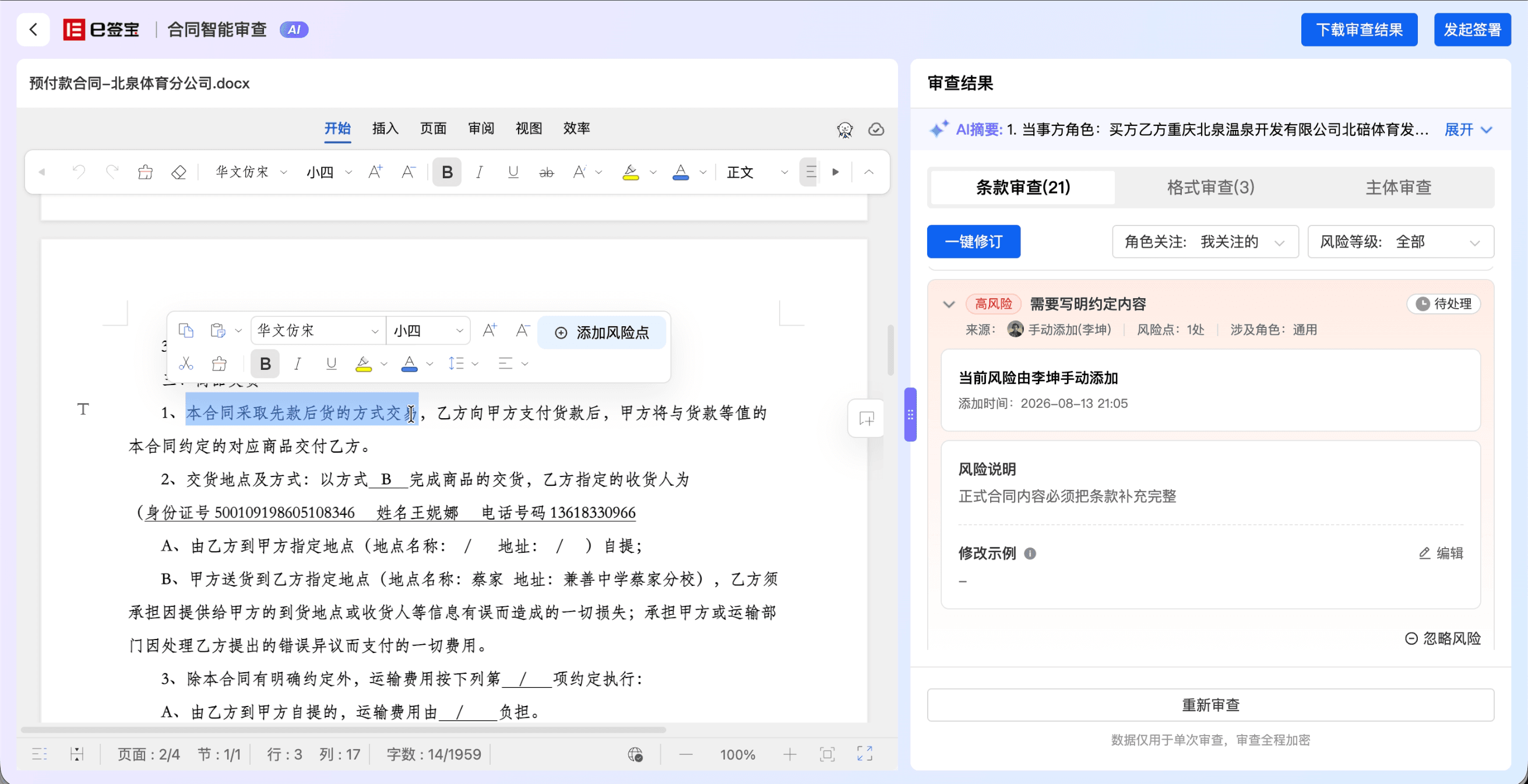Cut selection with the scissors icon
Screen dimensions: 1528x784
click(x=186, y=363)
